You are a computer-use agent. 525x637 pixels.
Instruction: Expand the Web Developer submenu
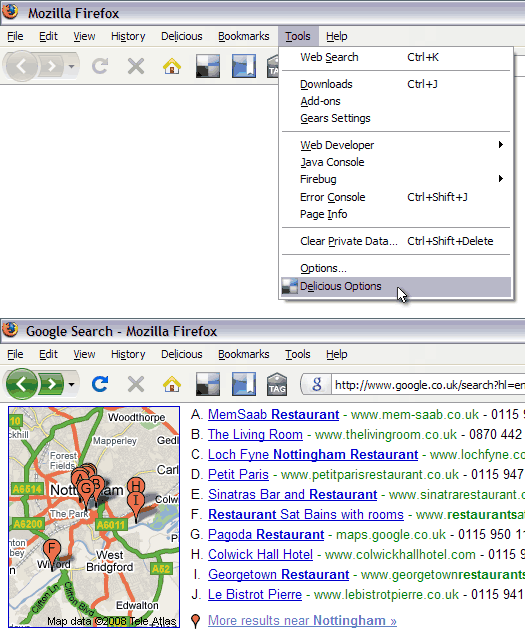[x=396, y=145]
